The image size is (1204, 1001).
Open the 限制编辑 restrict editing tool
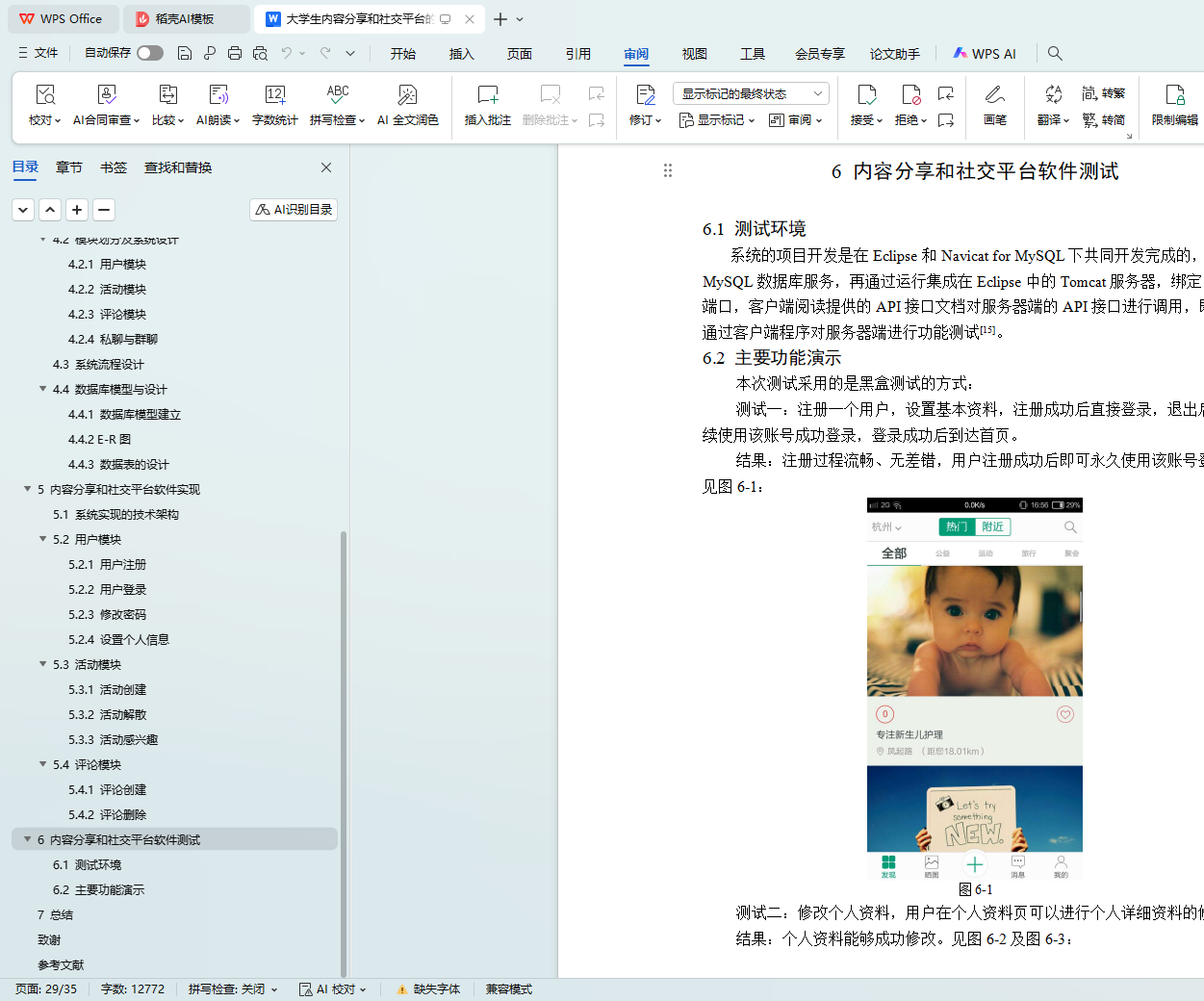(x=1174, y=105)
